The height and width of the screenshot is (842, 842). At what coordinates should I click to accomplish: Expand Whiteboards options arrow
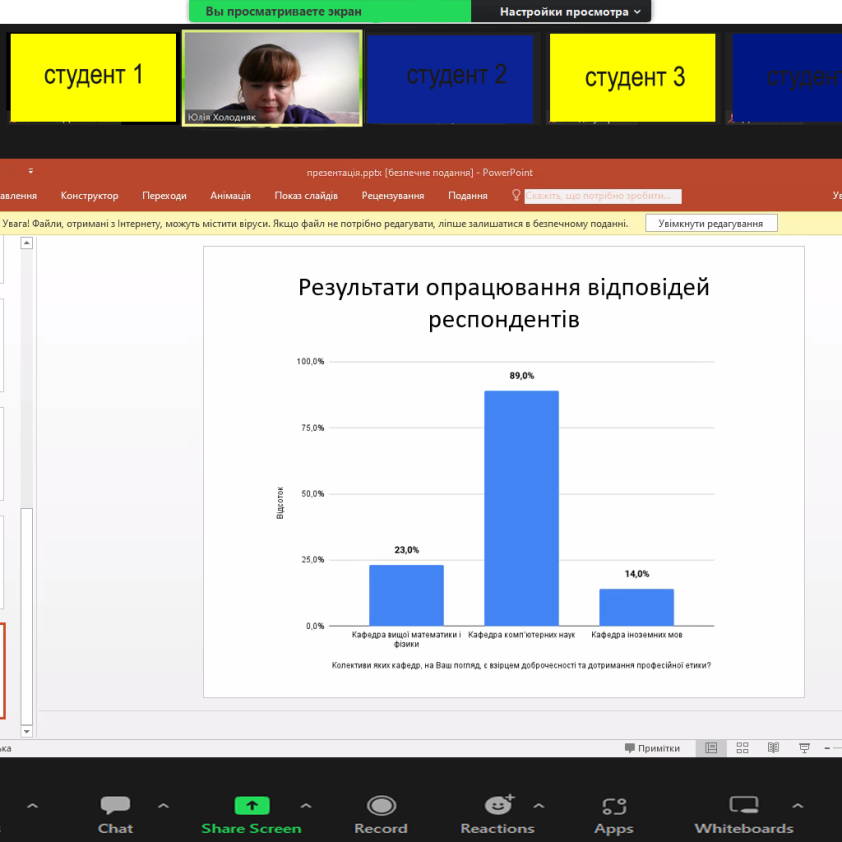(x=797, y=805)
